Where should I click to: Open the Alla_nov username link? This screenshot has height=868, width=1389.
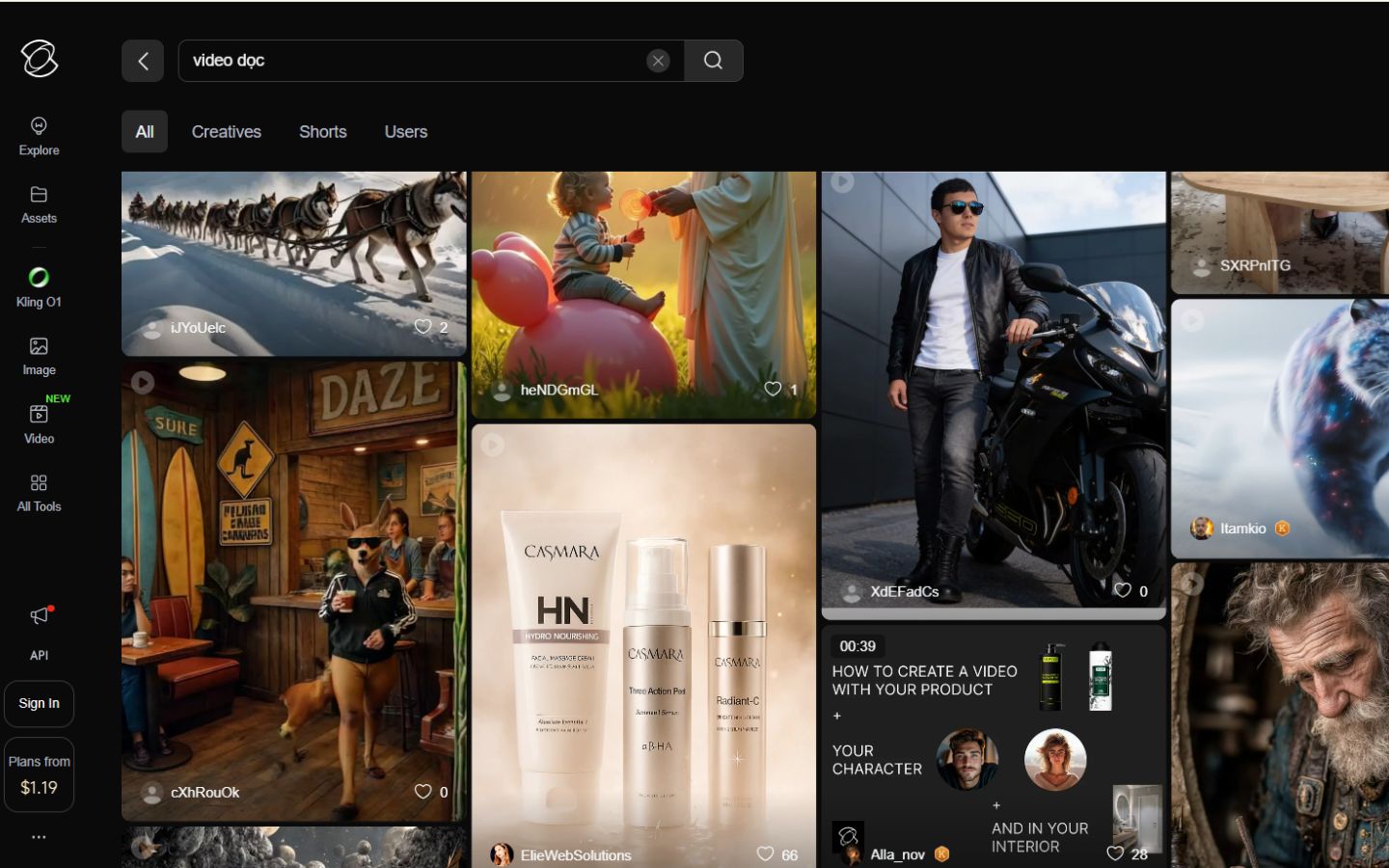898,854
